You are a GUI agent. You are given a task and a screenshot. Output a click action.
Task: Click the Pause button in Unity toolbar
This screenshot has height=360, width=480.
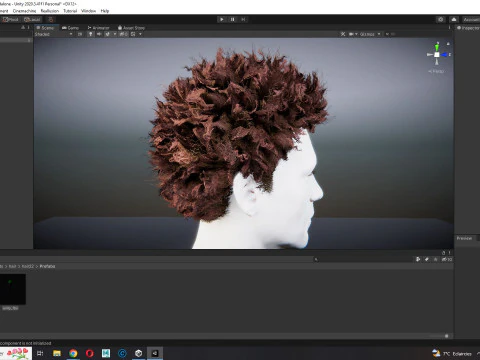click(x=232, y=19)
